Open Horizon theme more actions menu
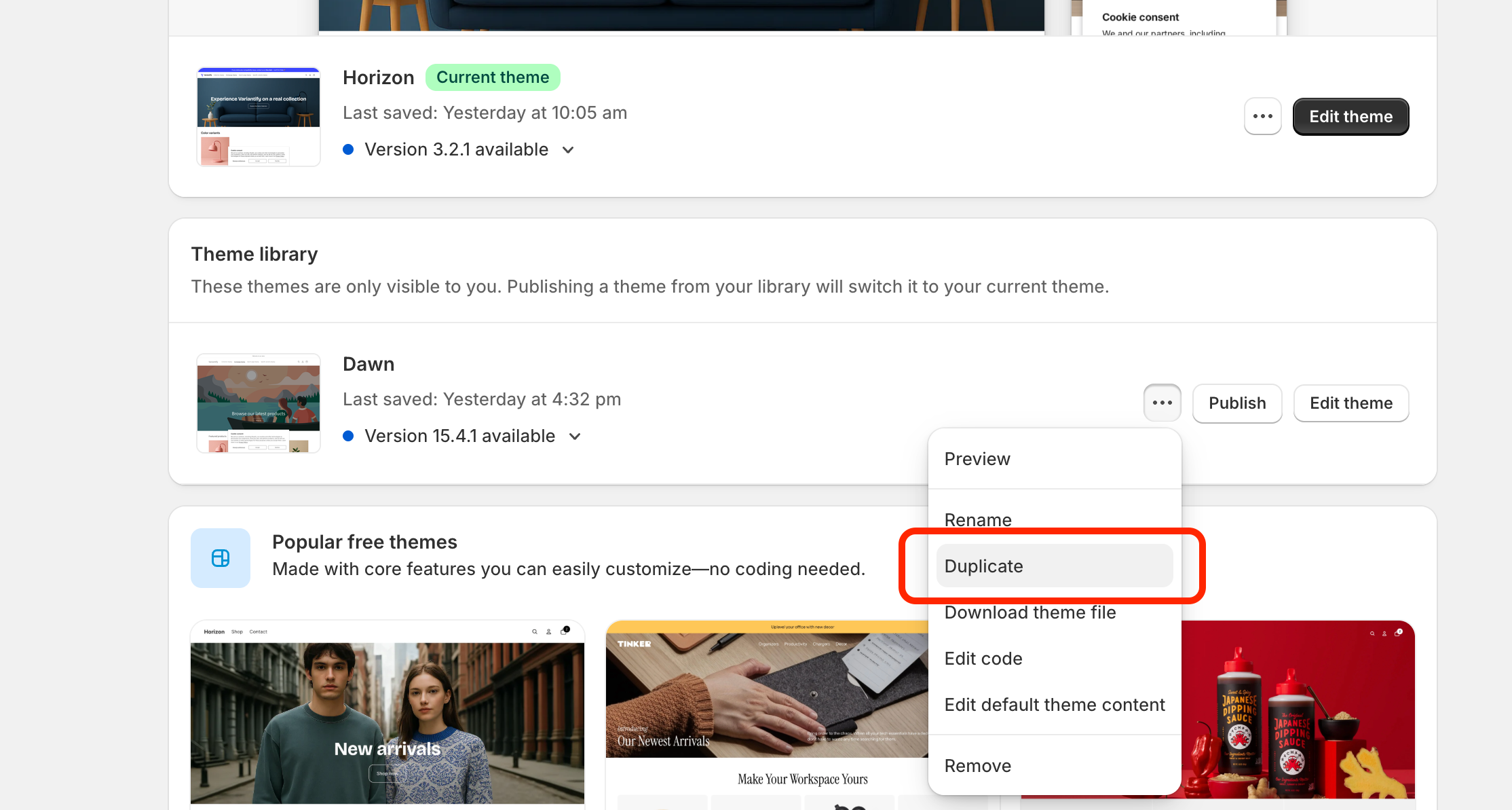 pyautogui.click(x=1262, y=116)
